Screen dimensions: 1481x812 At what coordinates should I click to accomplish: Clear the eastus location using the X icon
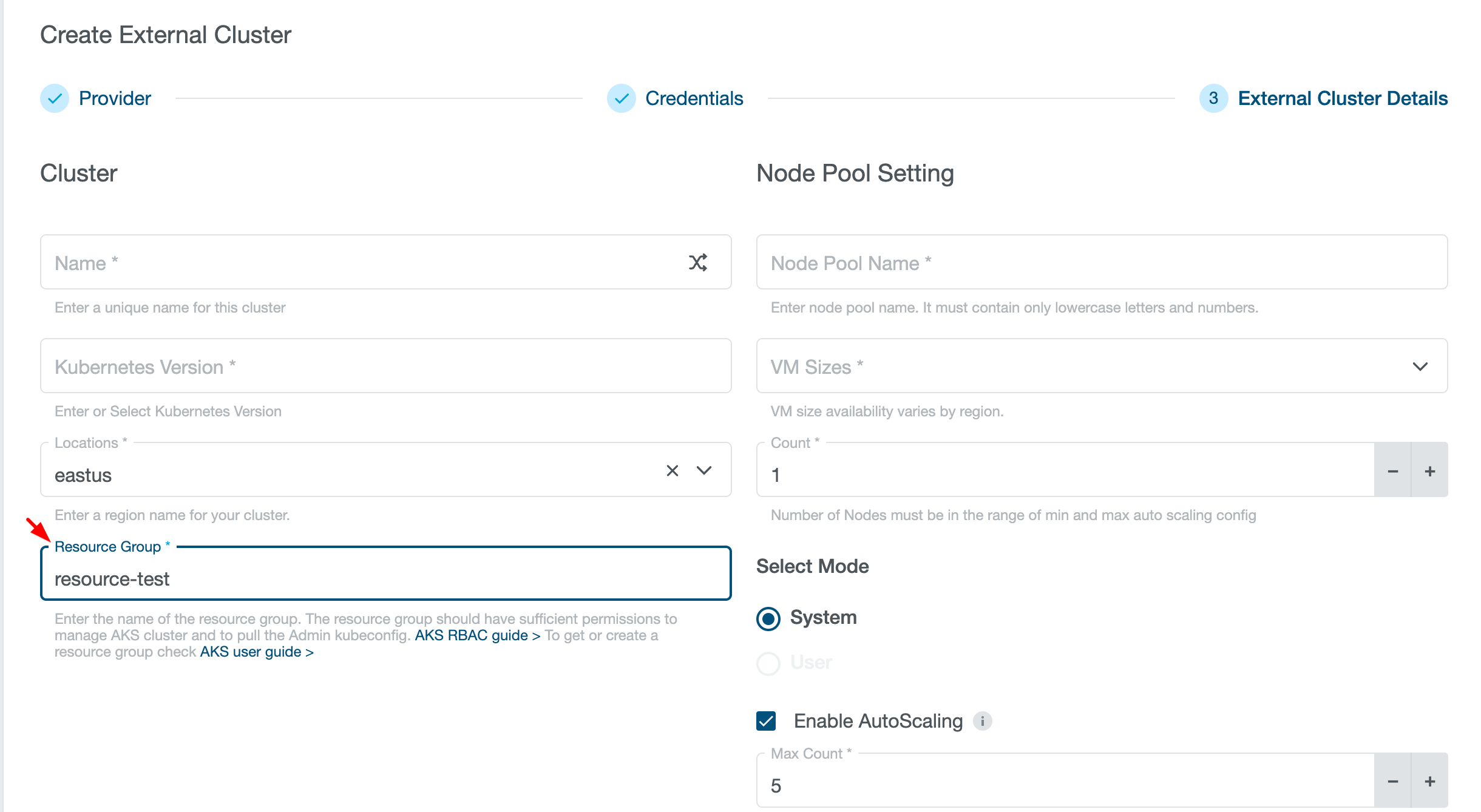coord(673,470)
